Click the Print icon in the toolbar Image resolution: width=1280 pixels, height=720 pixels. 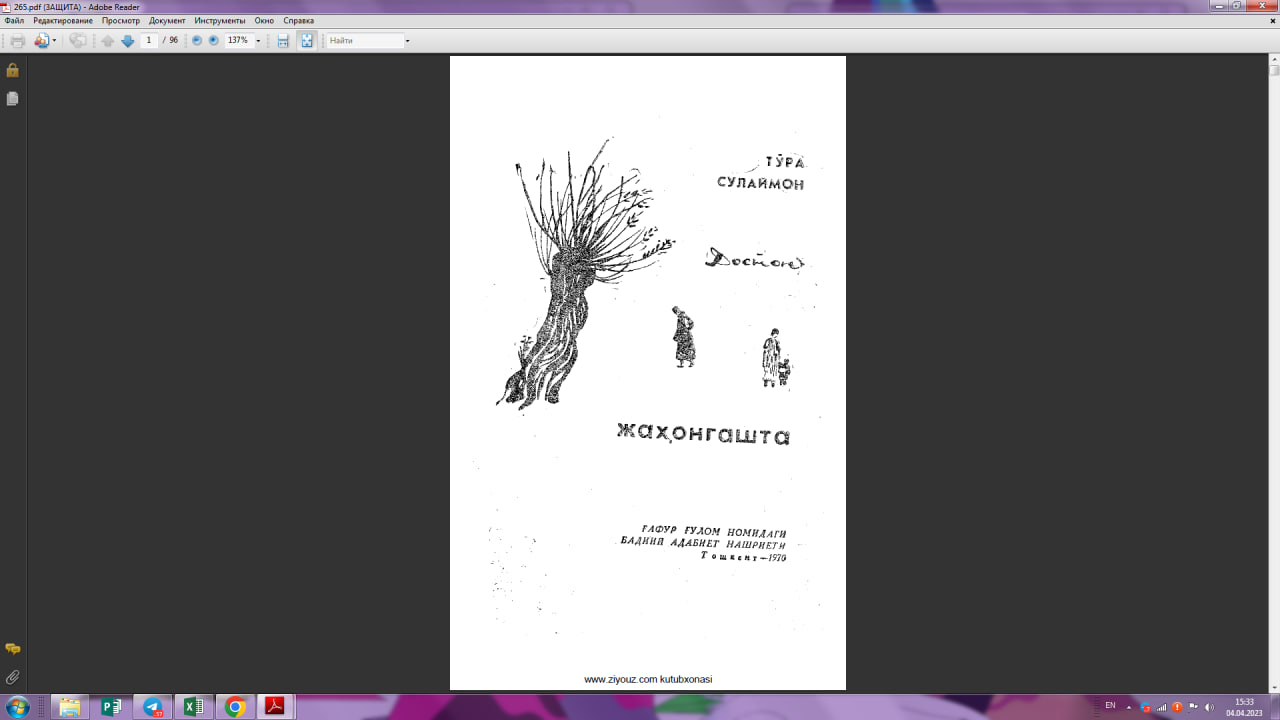click(x=17, y=41)
